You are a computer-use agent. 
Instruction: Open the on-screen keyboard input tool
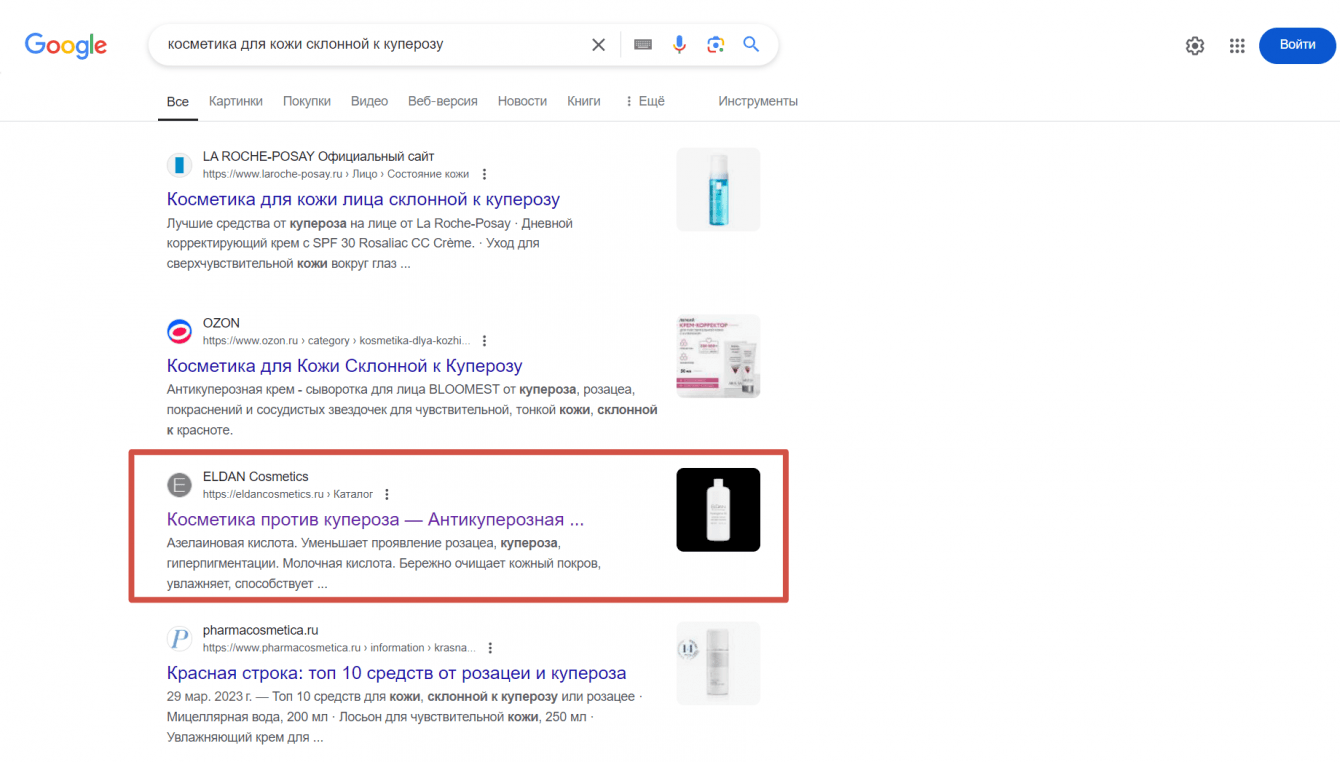[643, 45]
